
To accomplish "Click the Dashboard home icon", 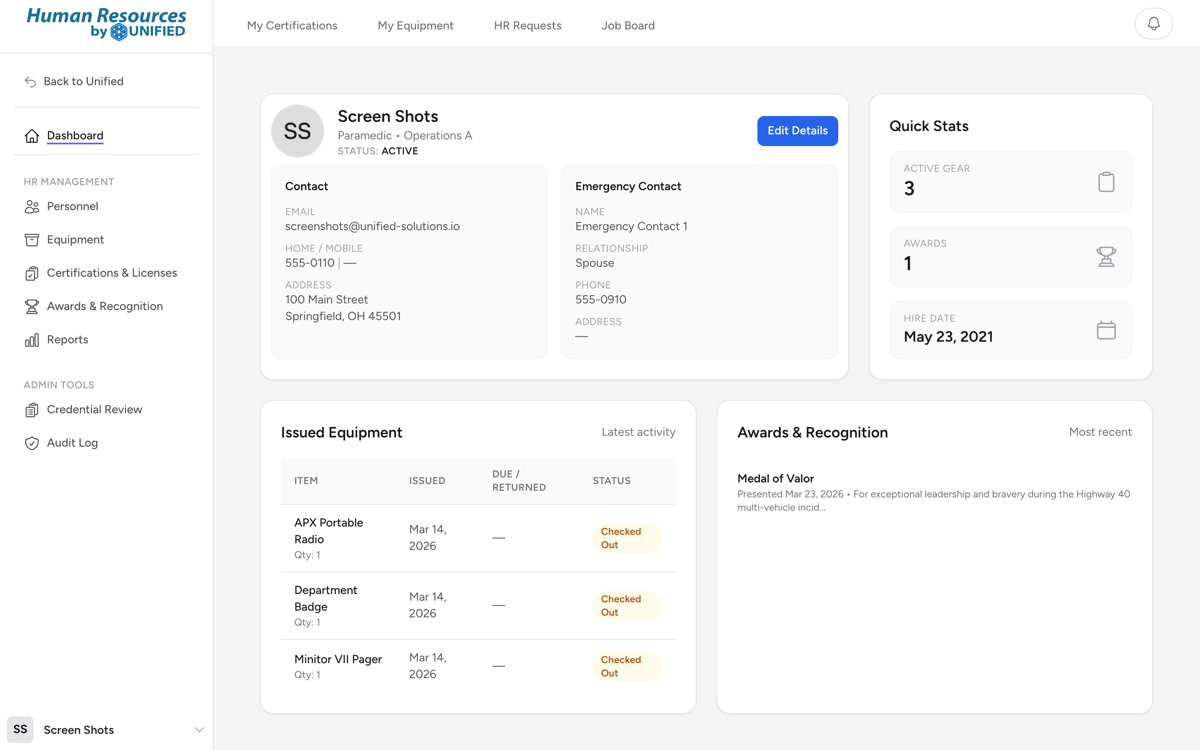I will click(32, 136).
